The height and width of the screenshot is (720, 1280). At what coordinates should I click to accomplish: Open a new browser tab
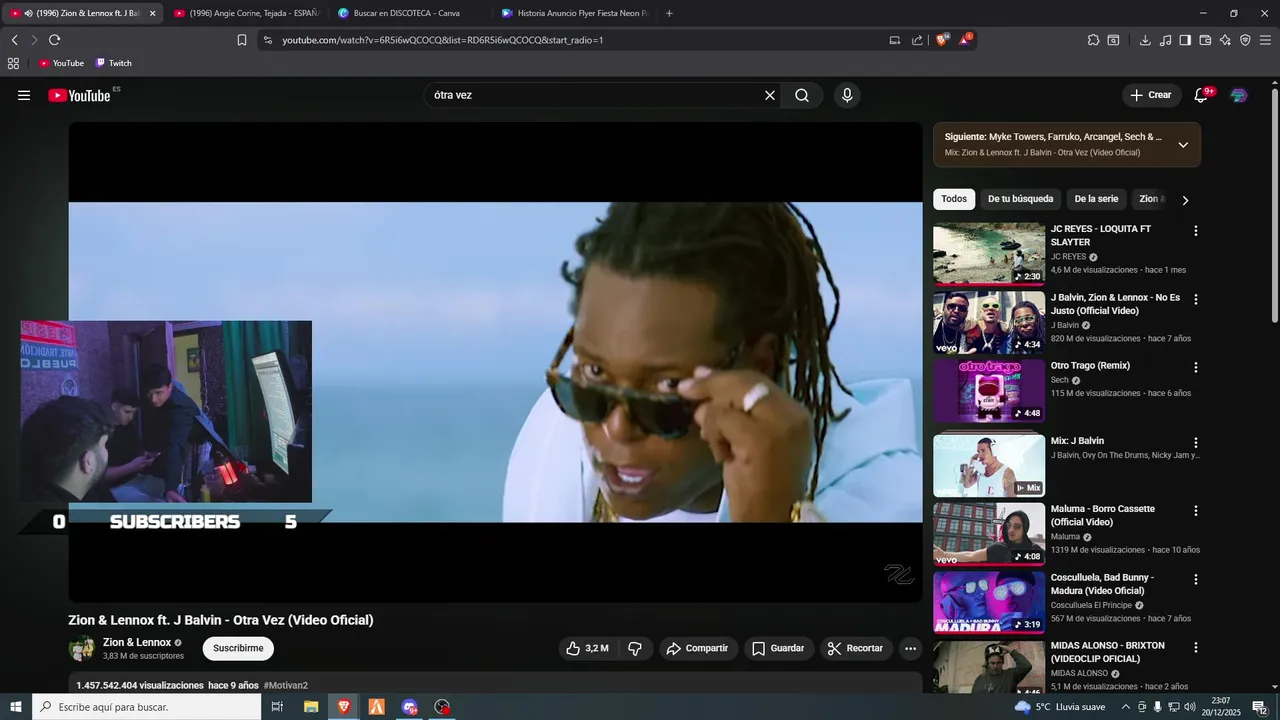click(669, 13)
